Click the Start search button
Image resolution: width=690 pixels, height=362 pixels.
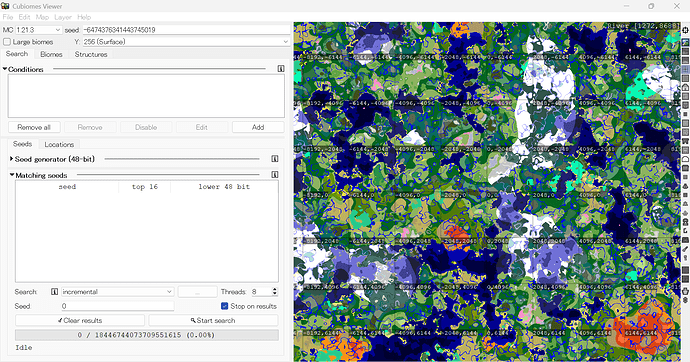coord(213,320)
